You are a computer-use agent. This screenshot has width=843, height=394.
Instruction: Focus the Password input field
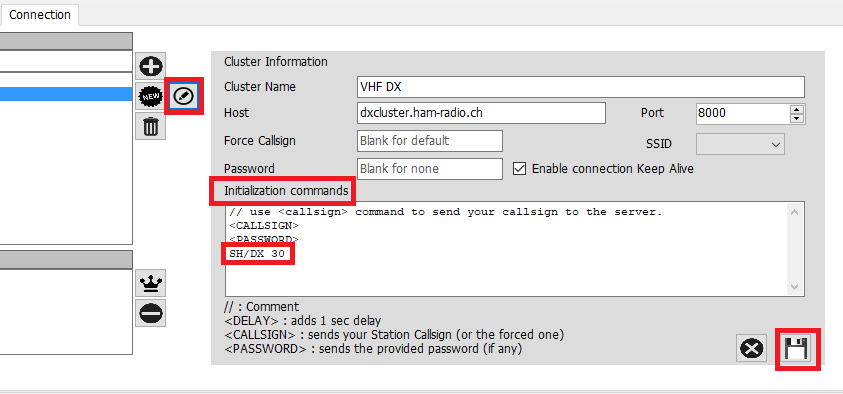coord(430,169)
